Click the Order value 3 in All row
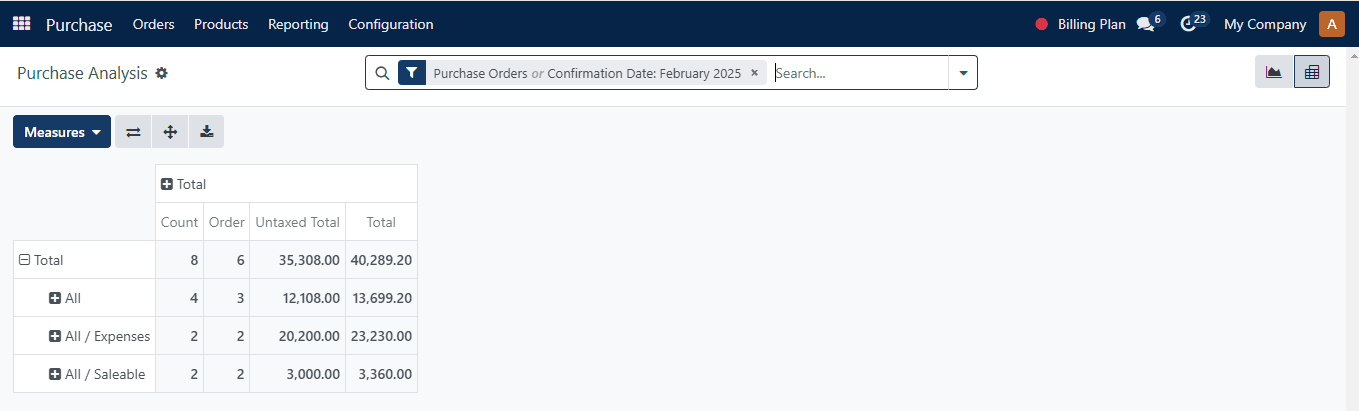1359x411 pixels. 227,298
